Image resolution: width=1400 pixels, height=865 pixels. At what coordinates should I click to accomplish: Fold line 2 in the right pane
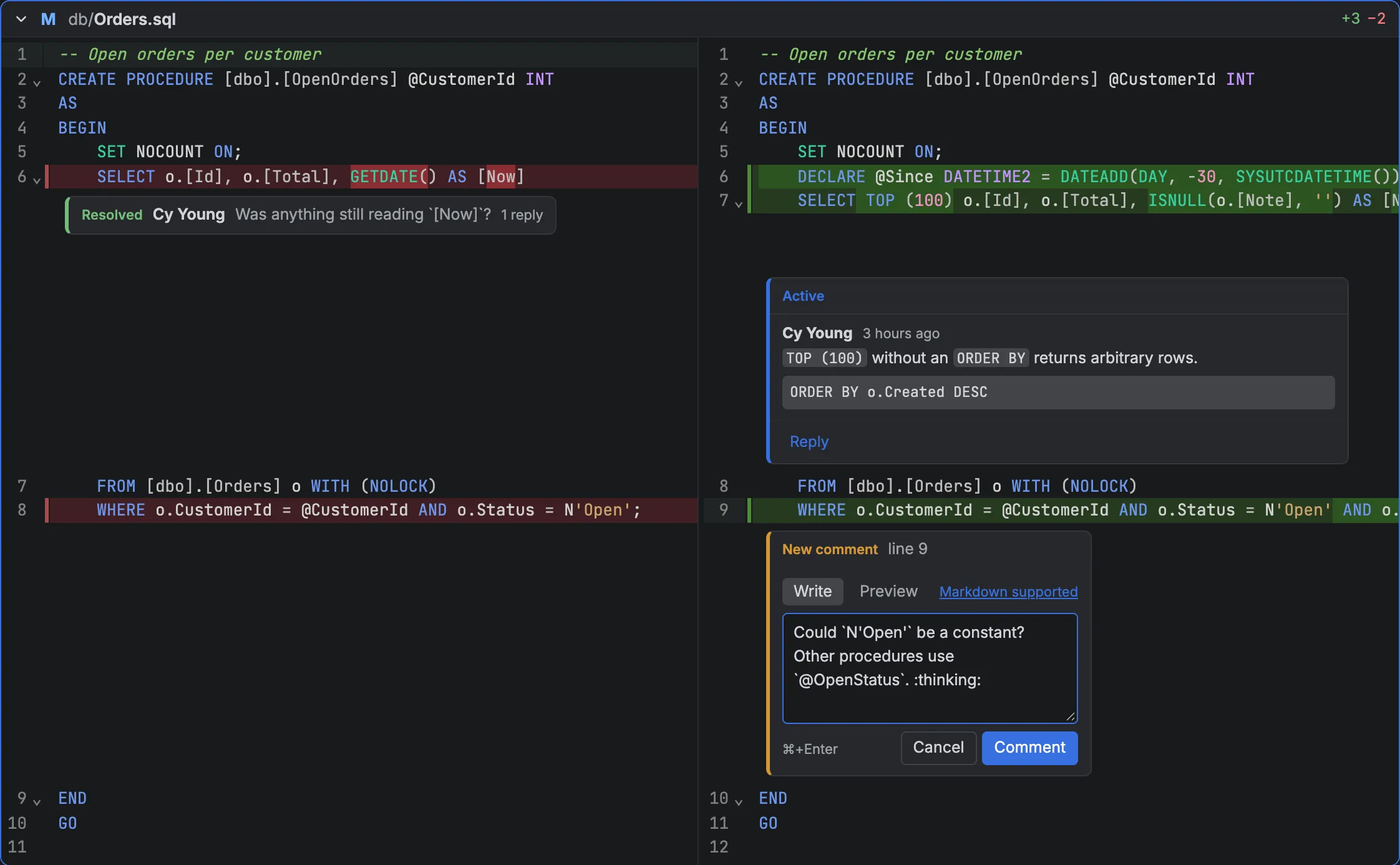(x=739, y=82)
